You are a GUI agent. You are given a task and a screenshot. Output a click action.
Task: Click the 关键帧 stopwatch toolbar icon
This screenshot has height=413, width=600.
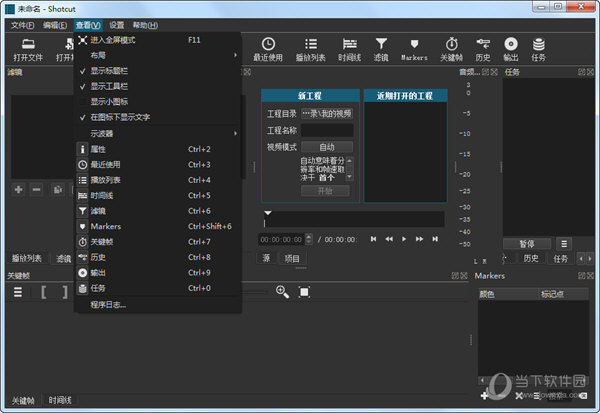click(x=452, y=49)
